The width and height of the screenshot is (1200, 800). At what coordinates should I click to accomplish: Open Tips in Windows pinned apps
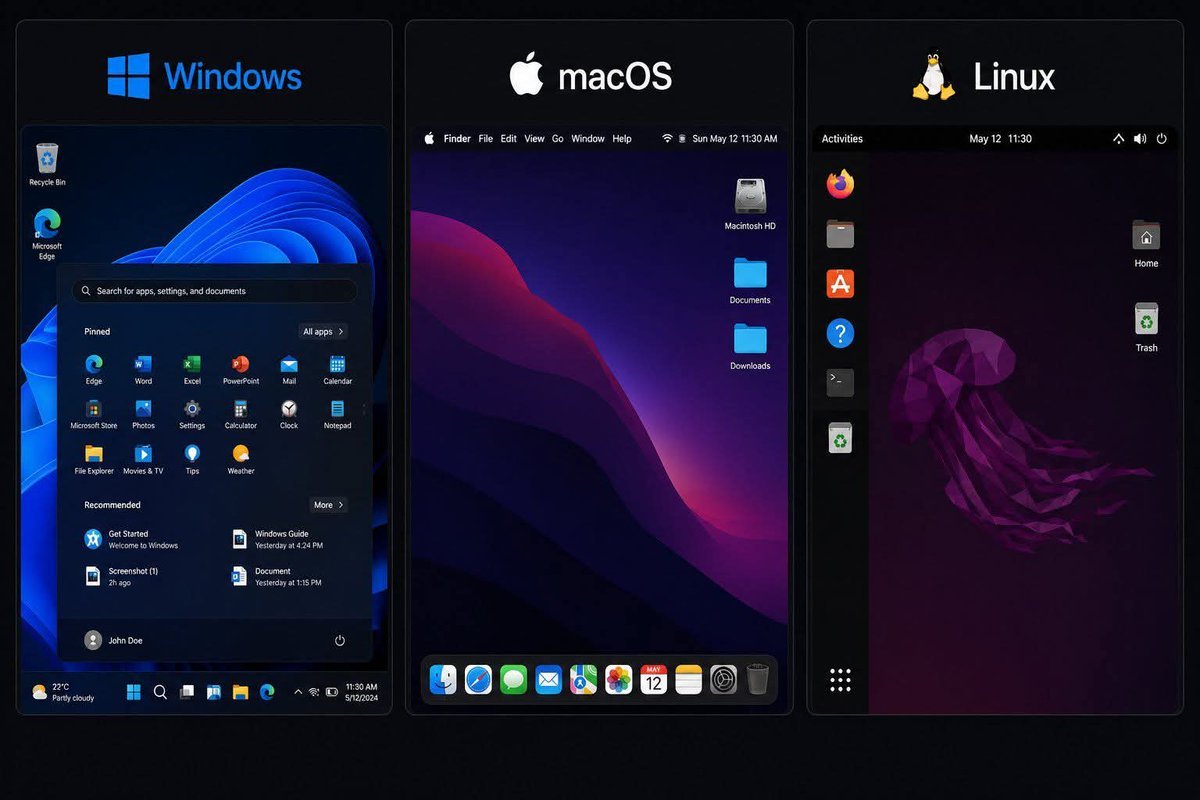pos(192,458)
